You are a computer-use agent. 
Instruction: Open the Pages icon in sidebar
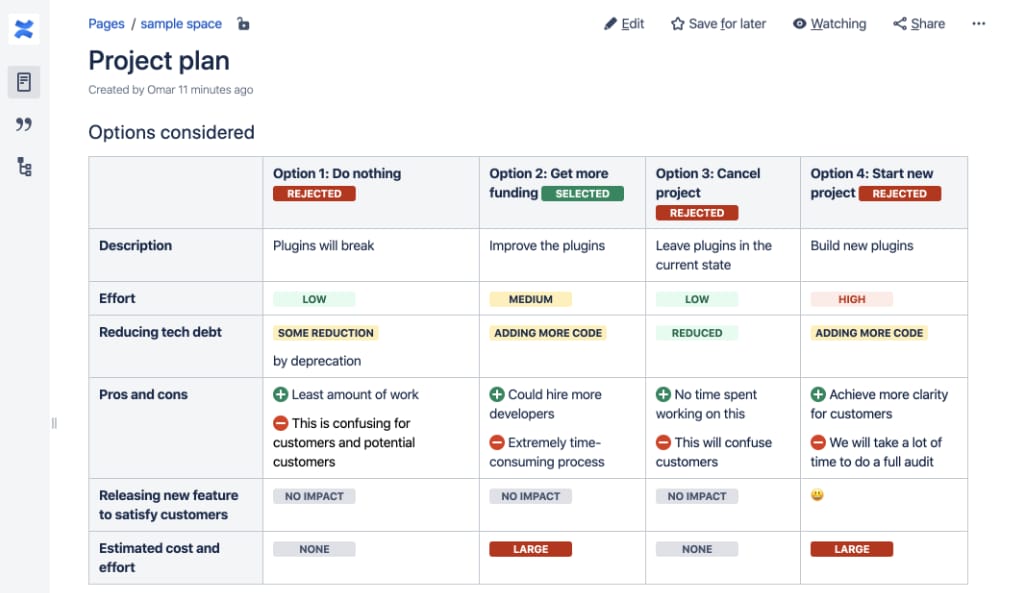click(x=24, y=82)
